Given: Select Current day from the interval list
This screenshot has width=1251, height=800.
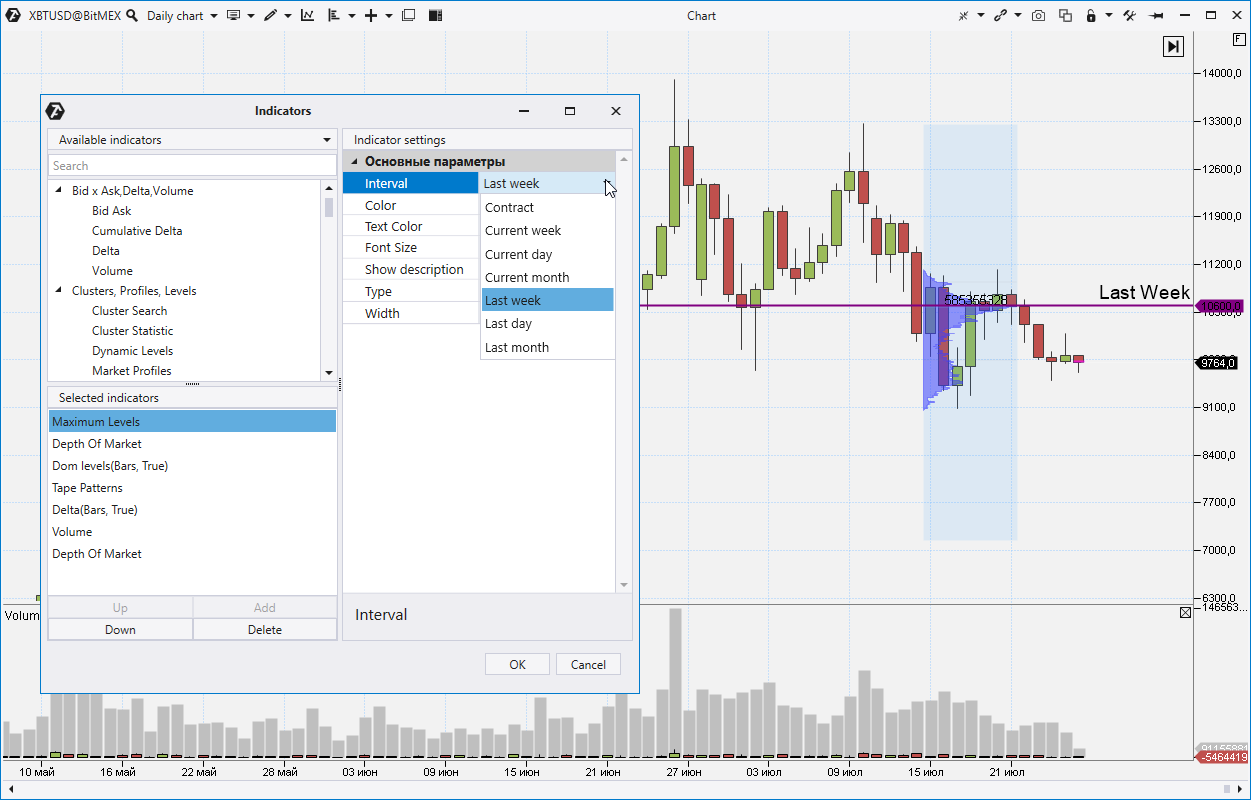Looking at the screenshot, I should 518,253.
